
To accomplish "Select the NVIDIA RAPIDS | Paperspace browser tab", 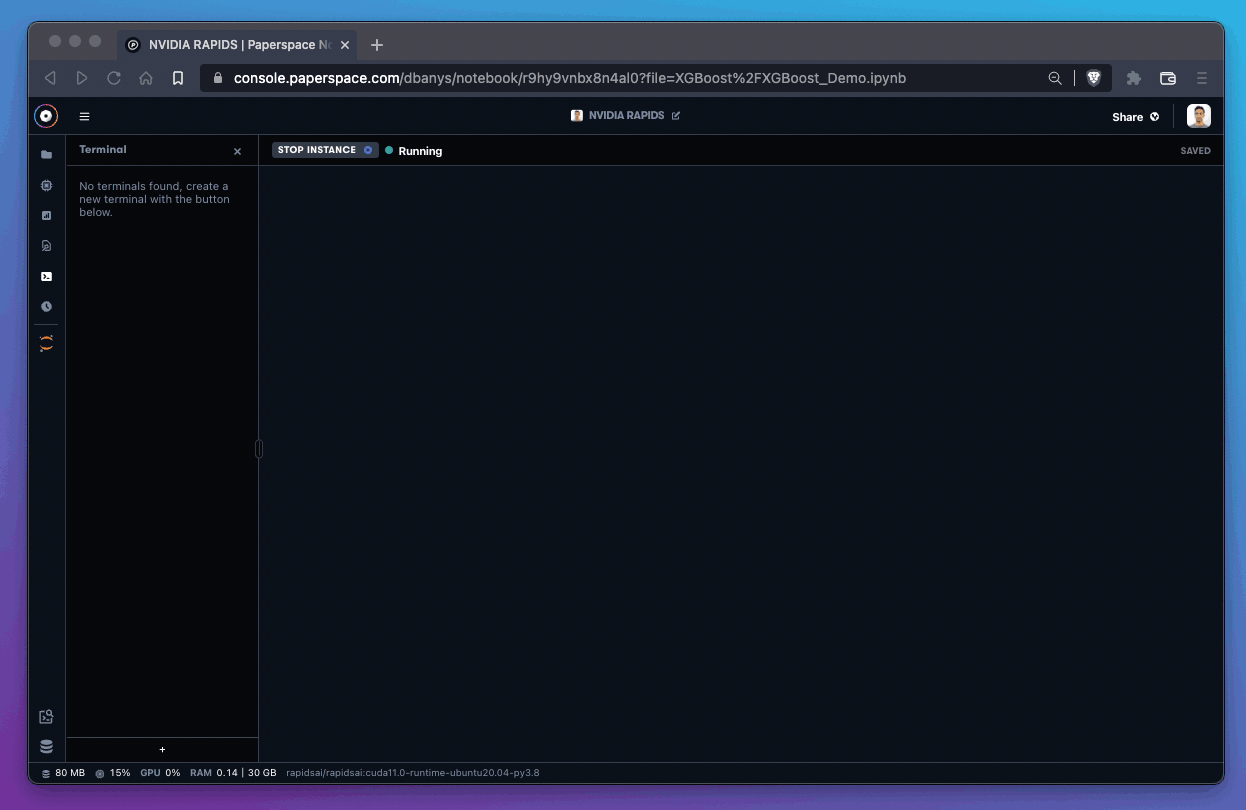I will [x=238, y=45].
